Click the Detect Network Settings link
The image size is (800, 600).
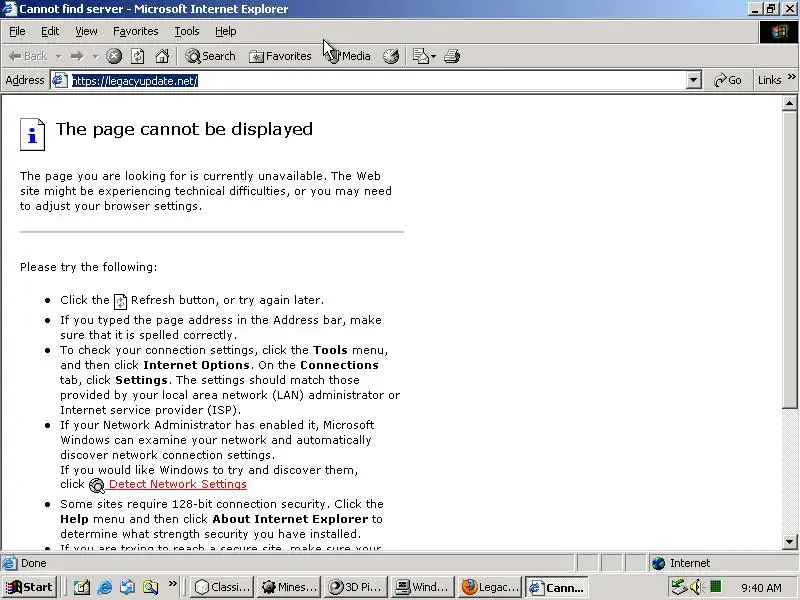tap(178, 484)
